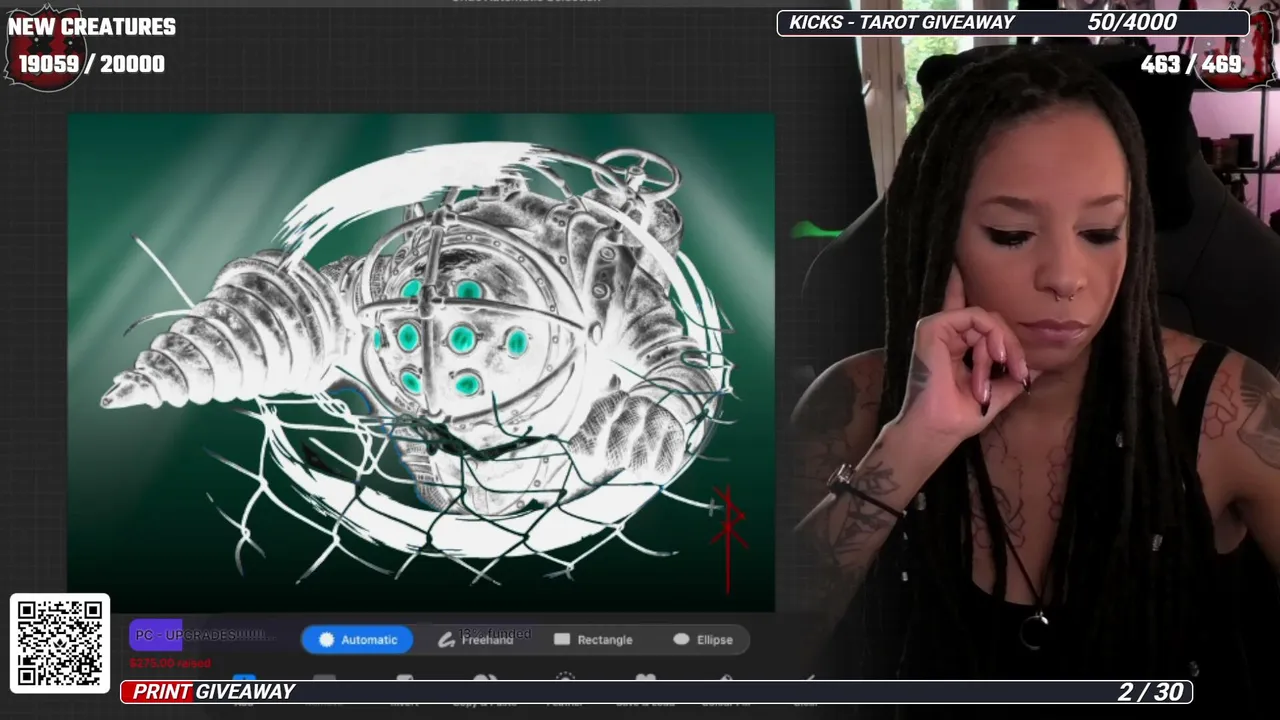Click the diving-helmet creature artwork on canvas
Screen dimensions: 1280x720
coord(421,362)
